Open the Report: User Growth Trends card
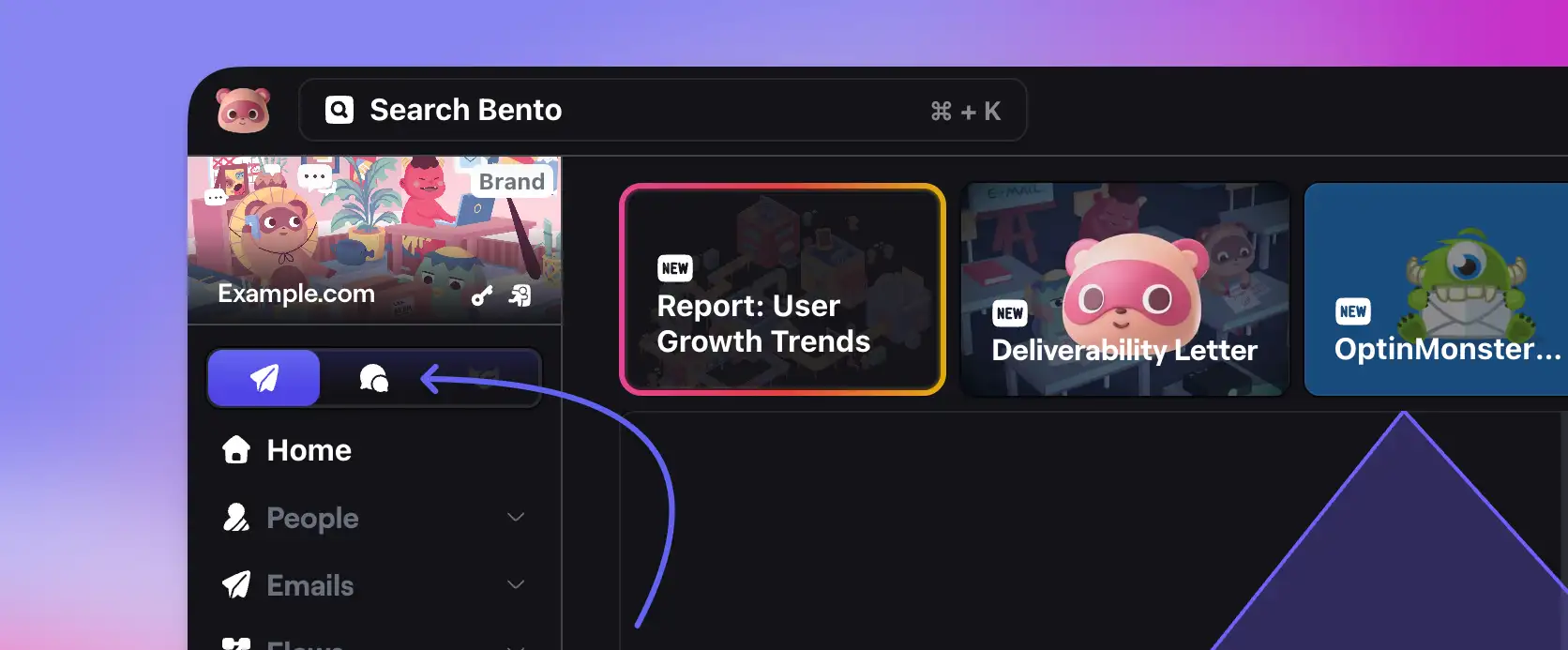 [x=782, y=289]
